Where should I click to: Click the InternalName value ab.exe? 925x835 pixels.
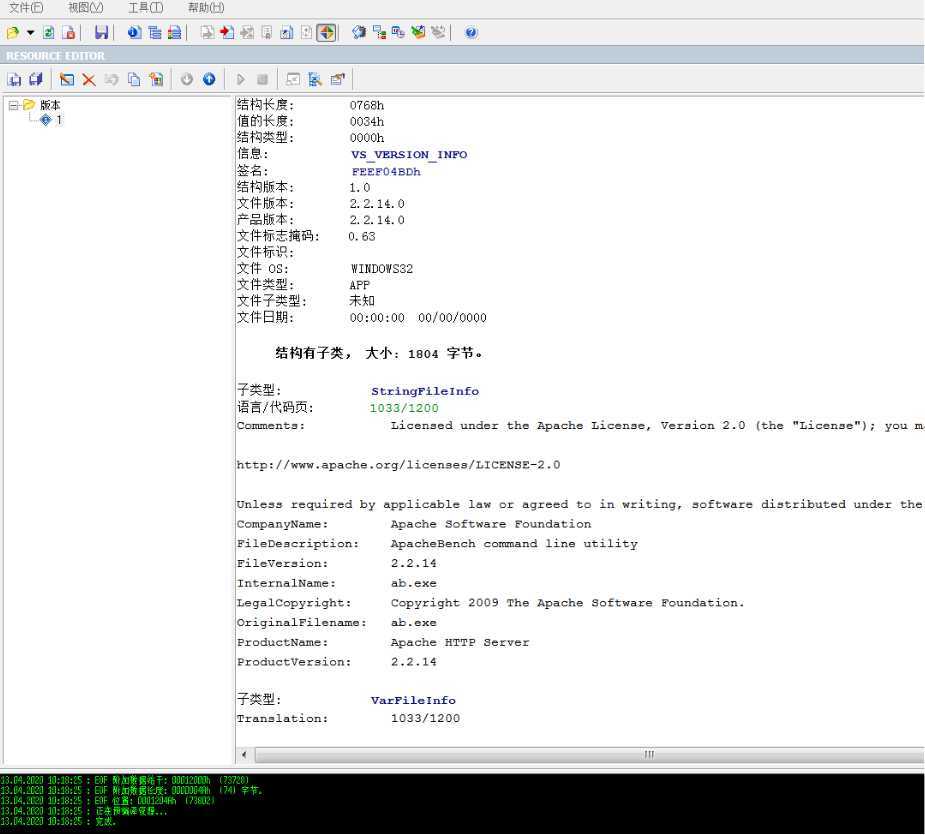414,583
